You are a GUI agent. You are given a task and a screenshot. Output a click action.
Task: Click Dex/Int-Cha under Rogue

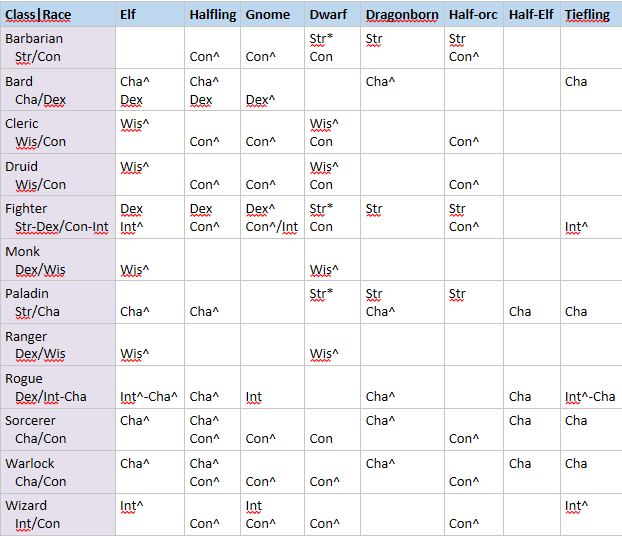tap(50, 396)
